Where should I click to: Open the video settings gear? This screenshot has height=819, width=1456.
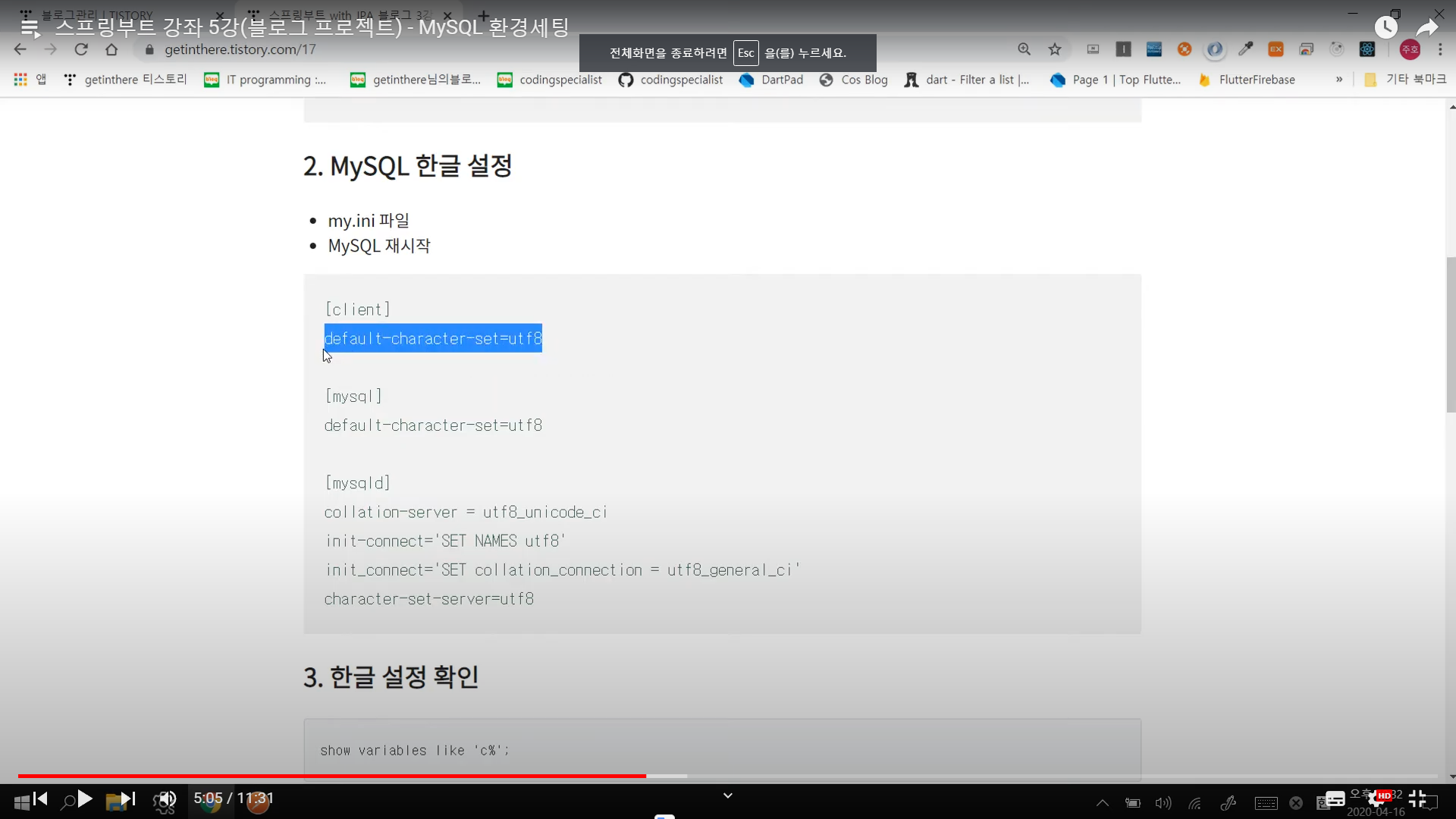coord(1376,799)
